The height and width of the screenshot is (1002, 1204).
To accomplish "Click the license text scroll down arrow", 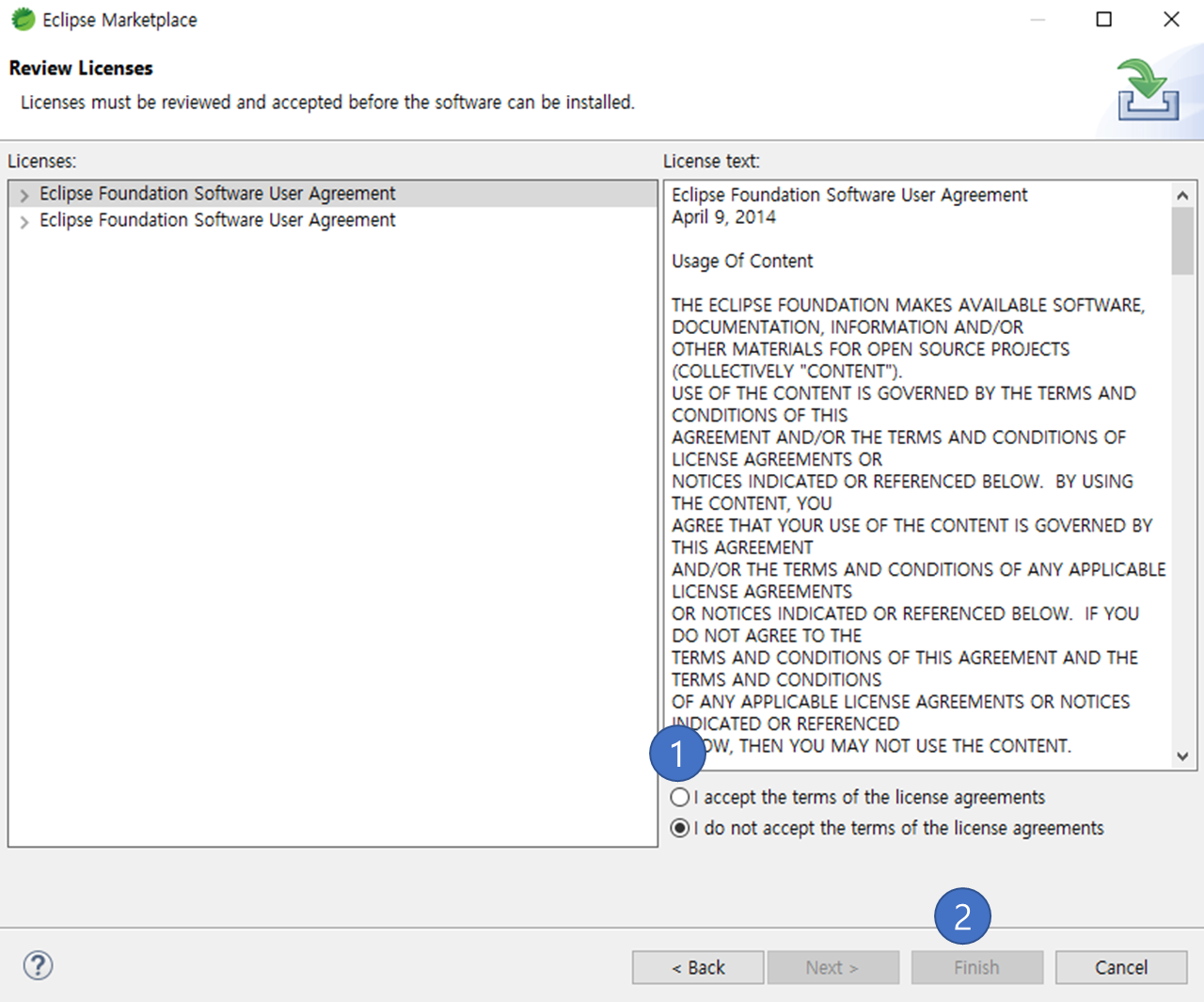I will click(1182, 756).
